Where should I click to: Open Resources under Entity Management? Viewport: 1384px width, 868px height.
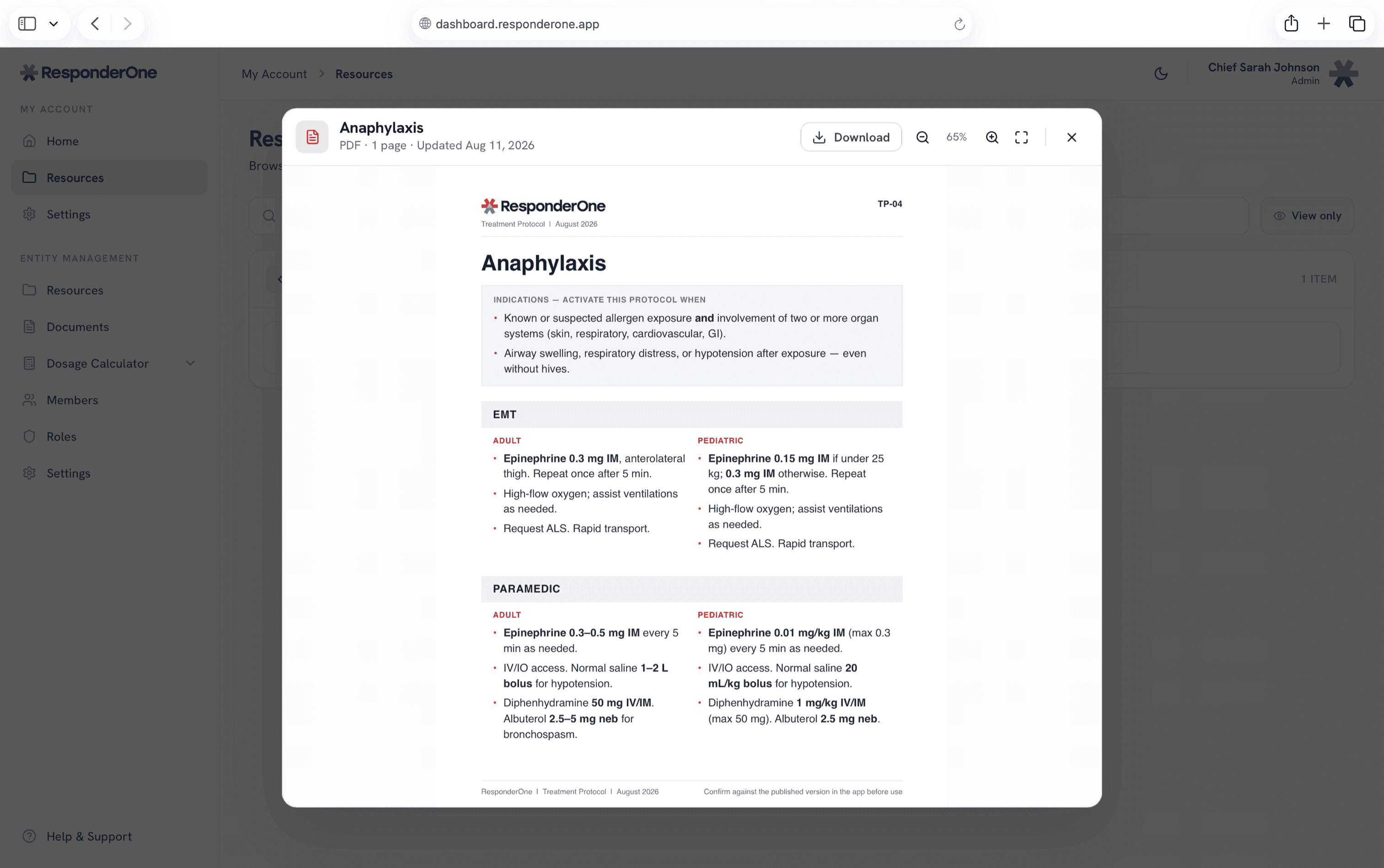coord(109,290)
